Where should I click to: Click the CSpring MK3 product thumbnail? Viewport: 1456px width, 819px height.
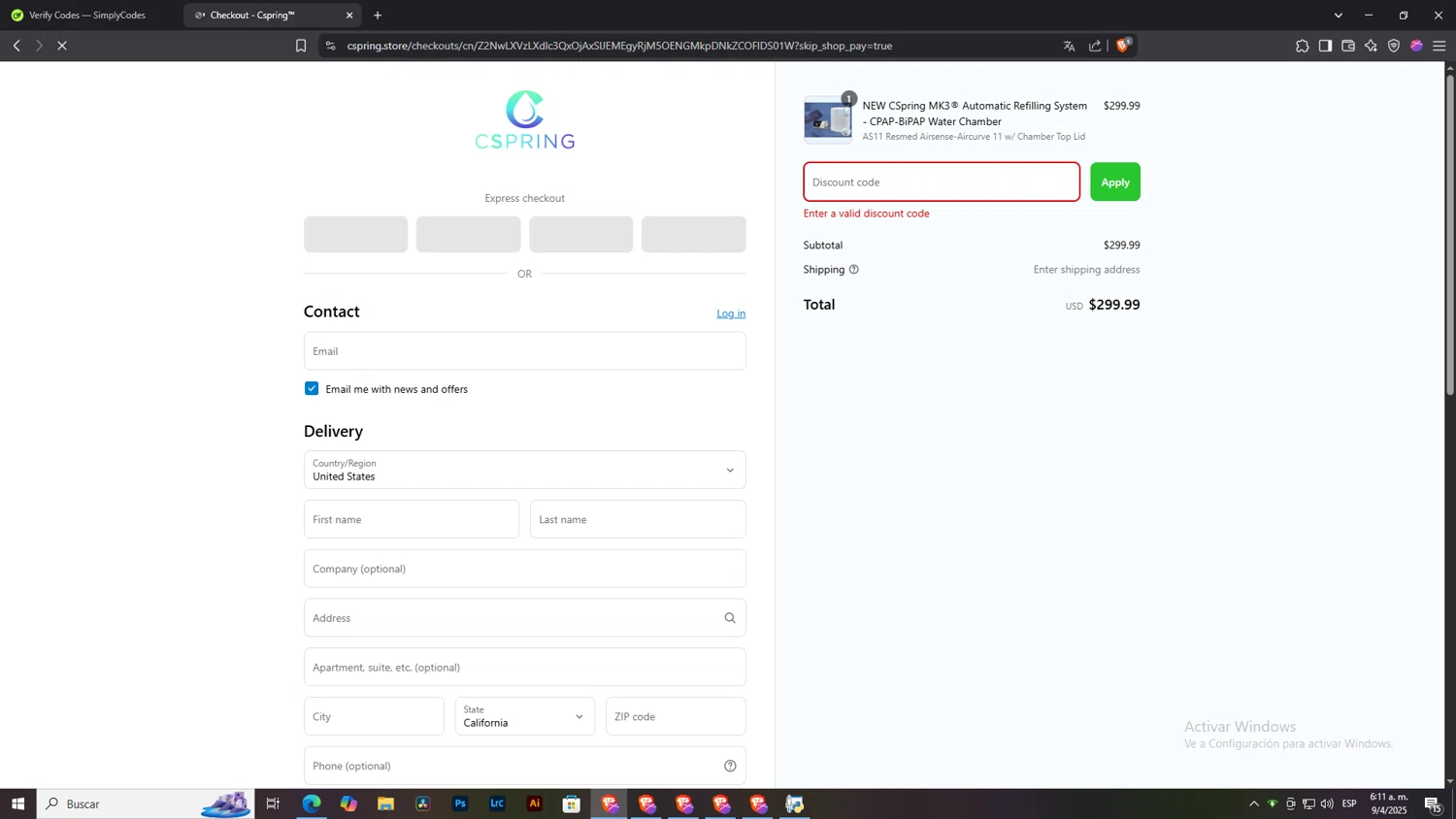[x=828, y=120]
